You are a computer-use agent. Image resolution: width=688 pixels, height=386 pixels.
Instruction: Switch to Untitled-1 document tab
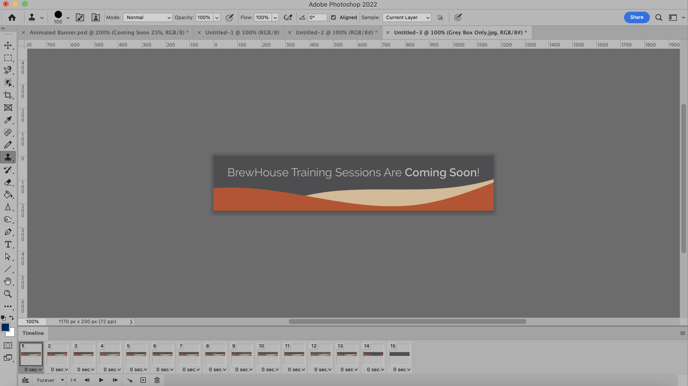click(242, 32)
